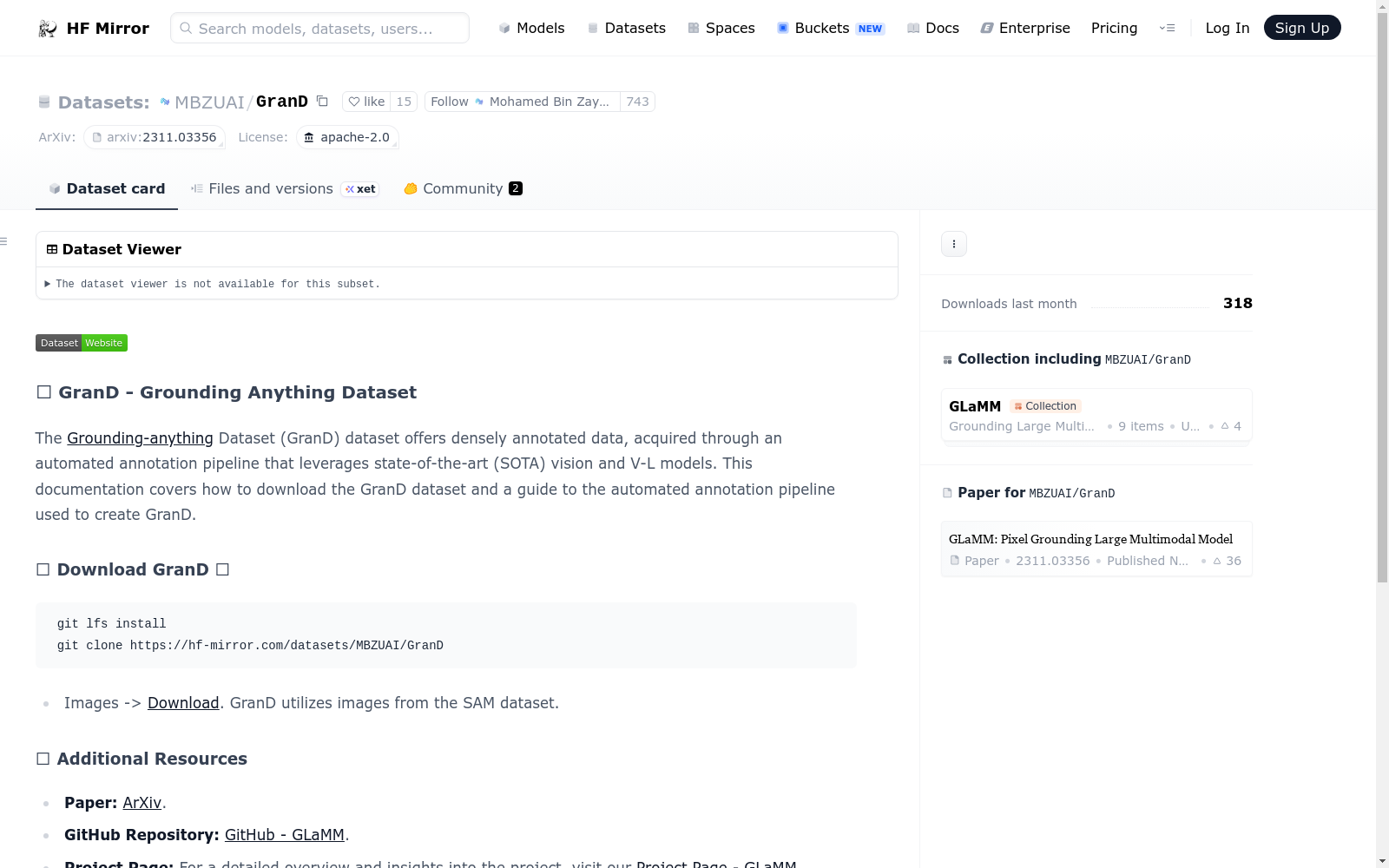
Task: Click the heart like button
Action: tap(366, 102)
